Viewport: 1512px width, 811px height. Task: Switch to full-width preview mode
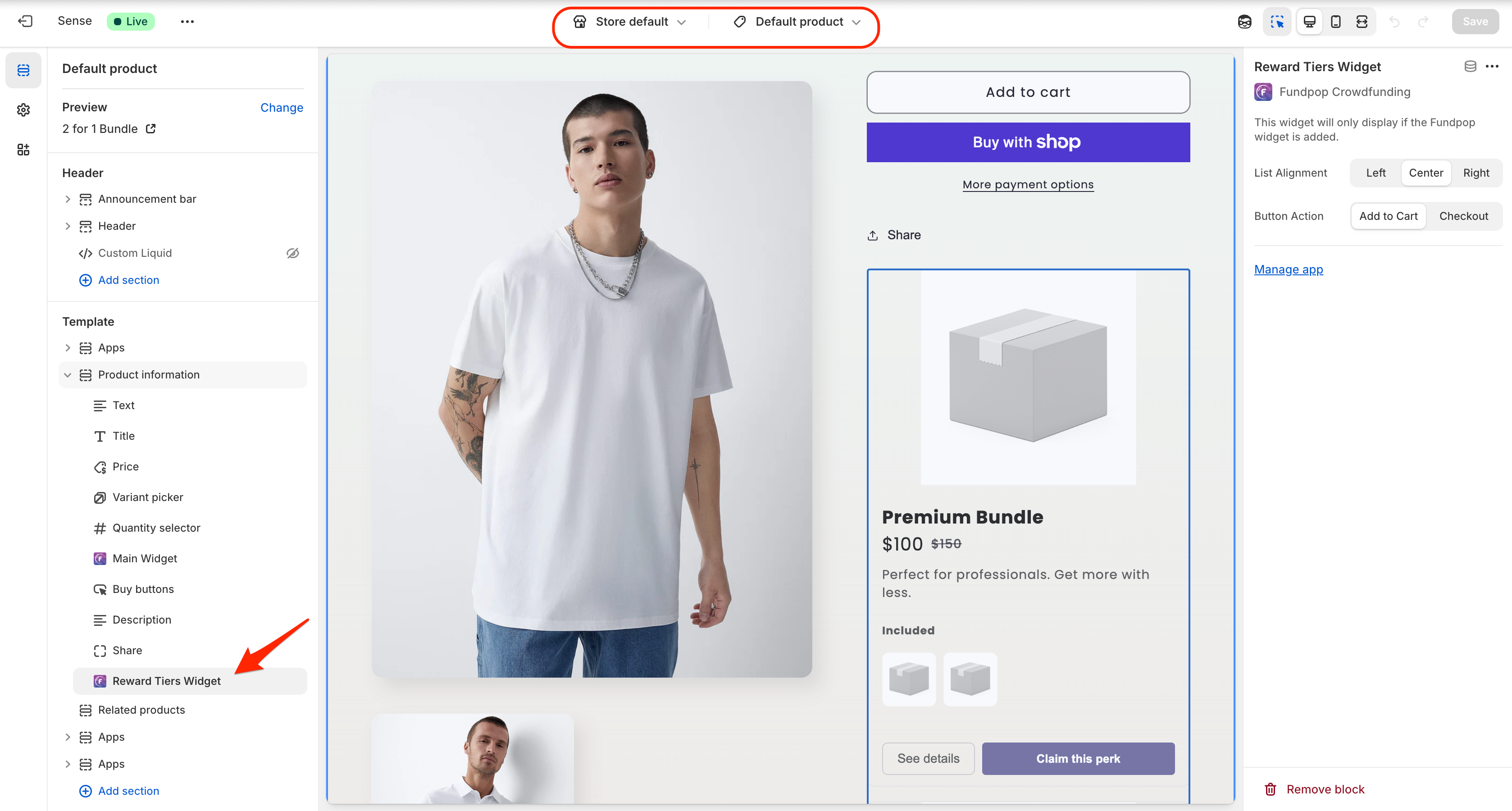[x=1363, y=21]
